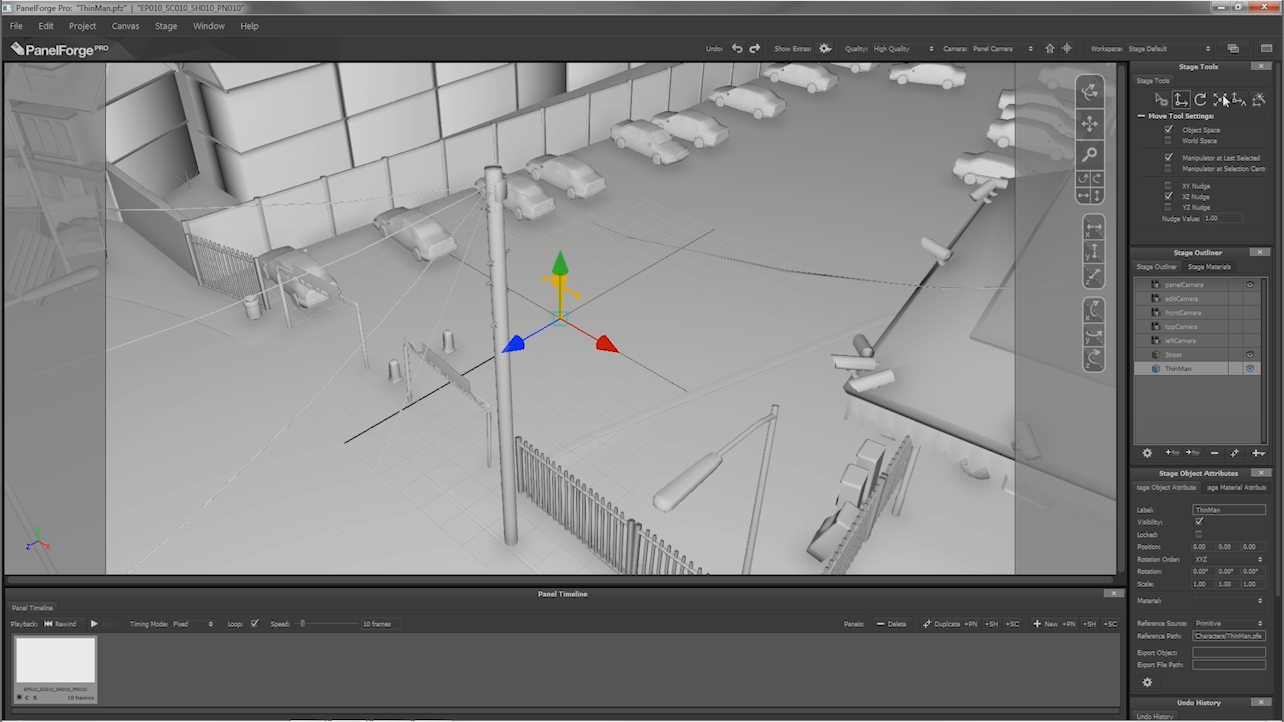
Task: Open the Quality dropdown
Action: [902, 48]
